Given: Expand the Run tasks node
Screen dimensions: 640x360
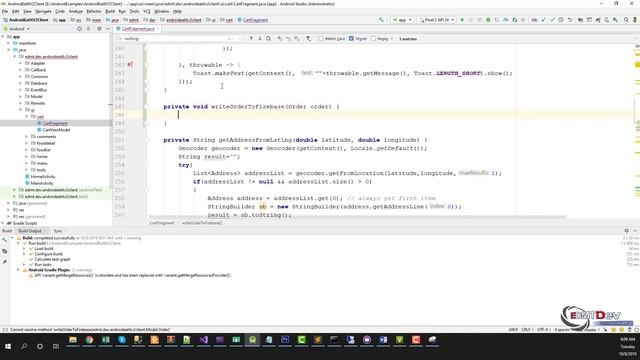Looking at the screenshot, I should tap(24, 264).
